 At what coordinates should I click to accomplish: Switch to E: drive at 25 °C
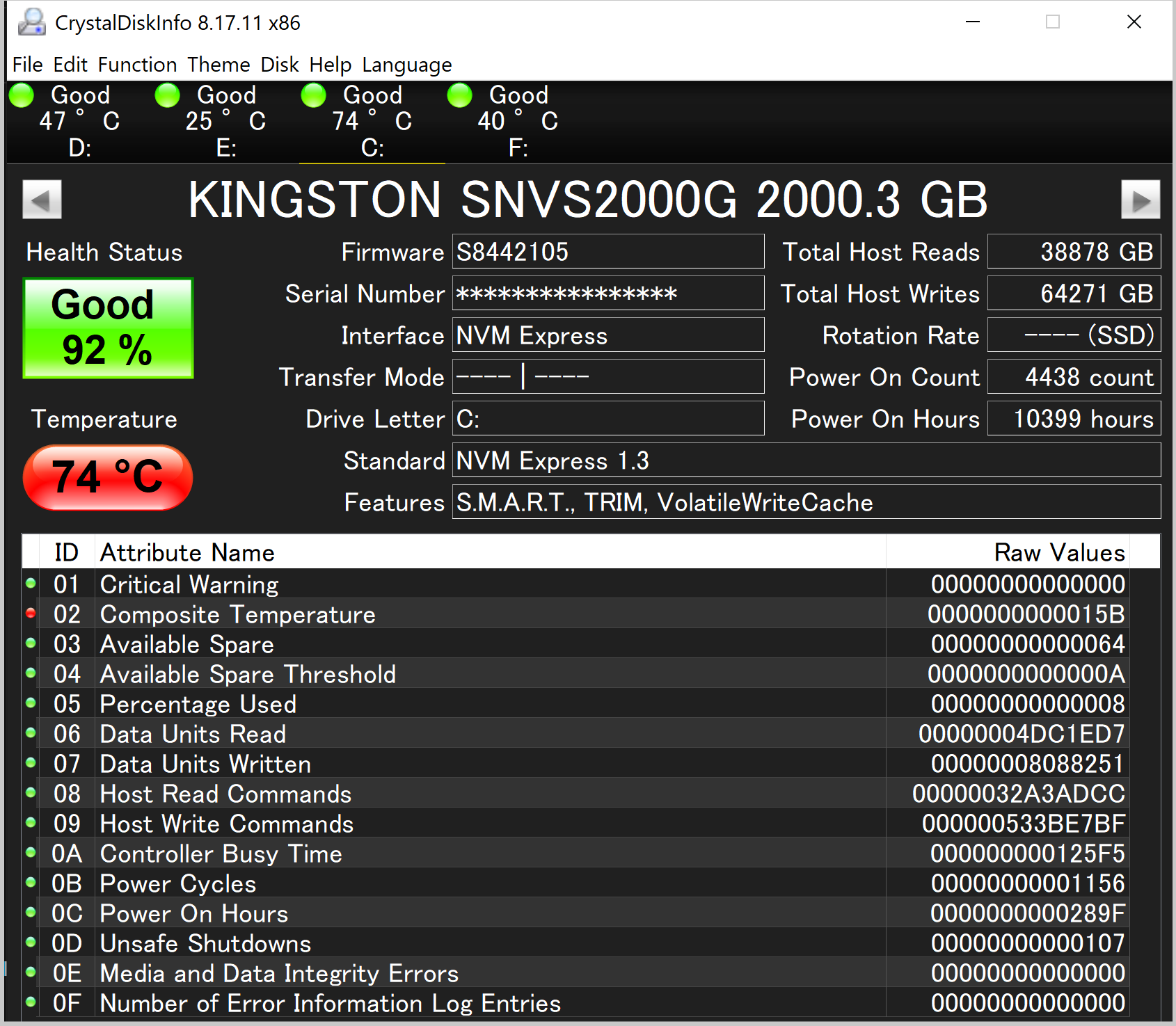[x=226, y=122]
